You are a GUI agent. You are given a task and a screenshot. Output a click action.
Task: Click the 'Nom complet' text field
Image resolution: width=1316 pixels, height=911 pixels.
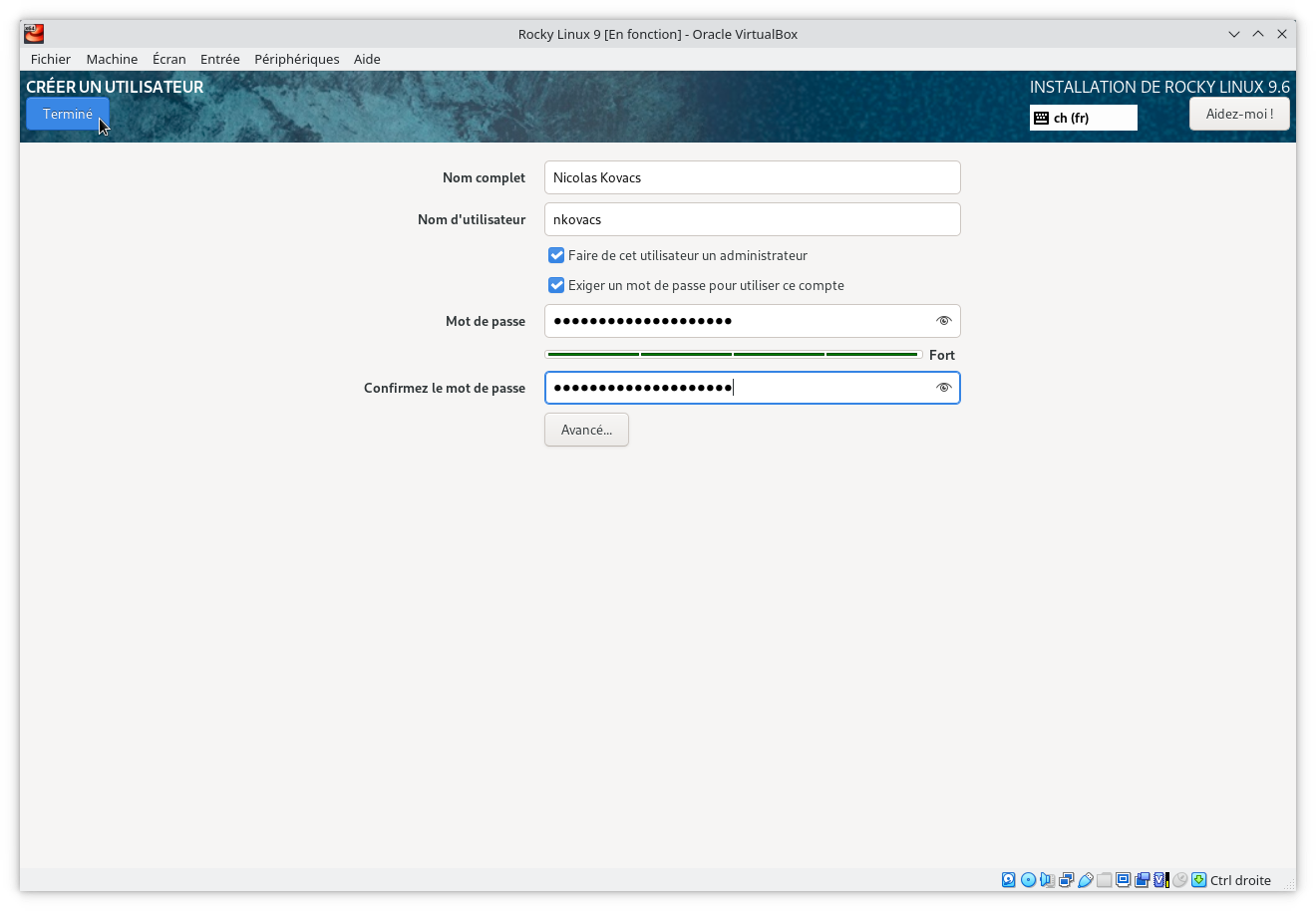click(752, 177)
